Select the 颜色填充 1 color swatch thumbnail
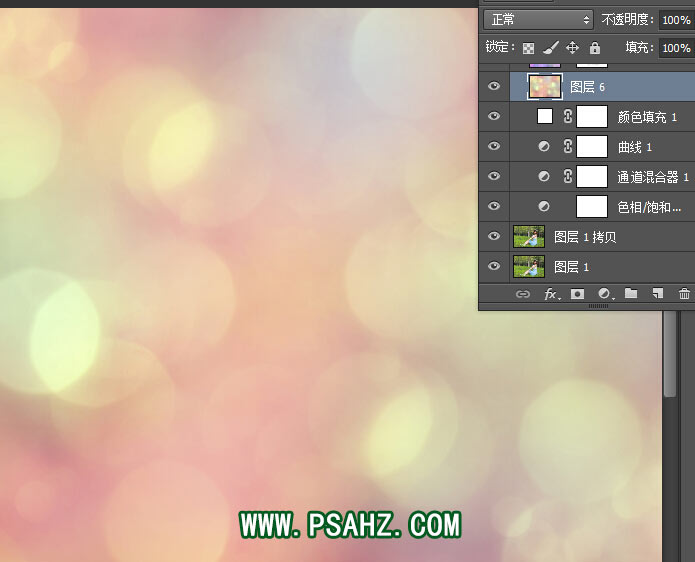The height and width of the screenshot is (562, 695). (x=545, y=117)
